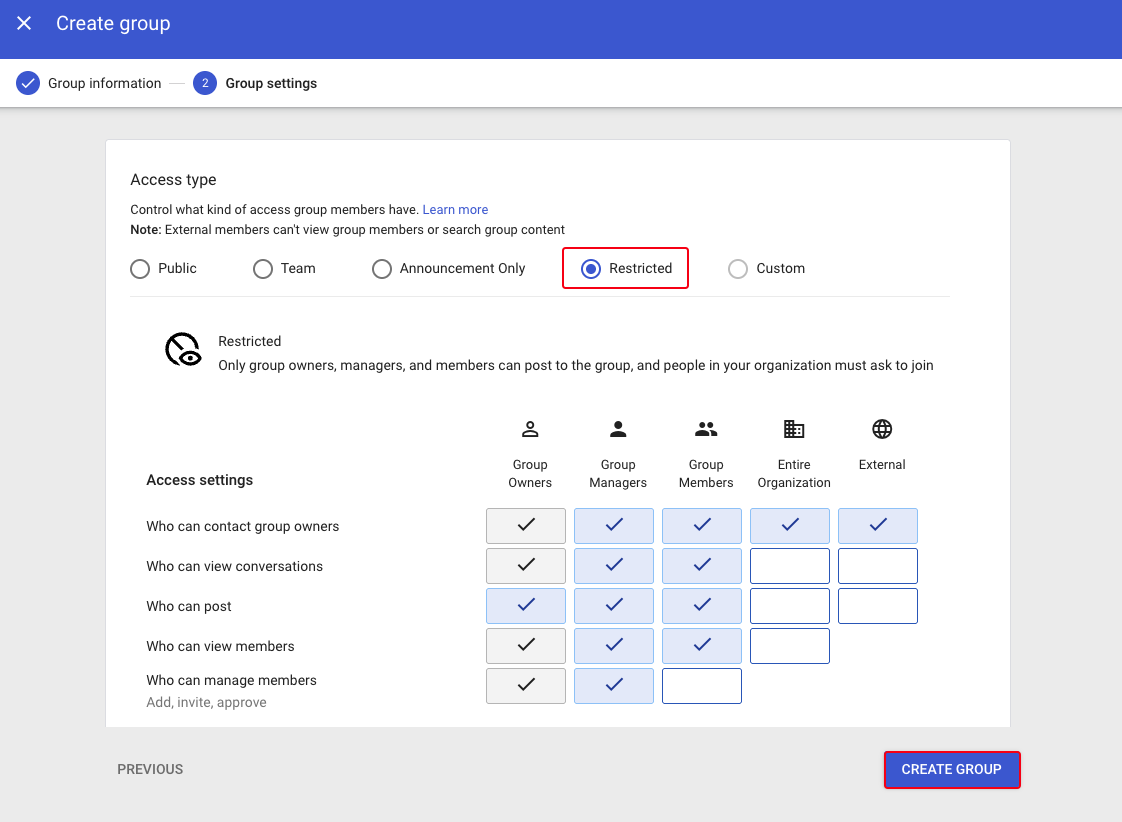The width and height of the screenshot is (1122, 822).
Task: Click the Access settings label
Action: pyautogui.click(x=200, y=480)
